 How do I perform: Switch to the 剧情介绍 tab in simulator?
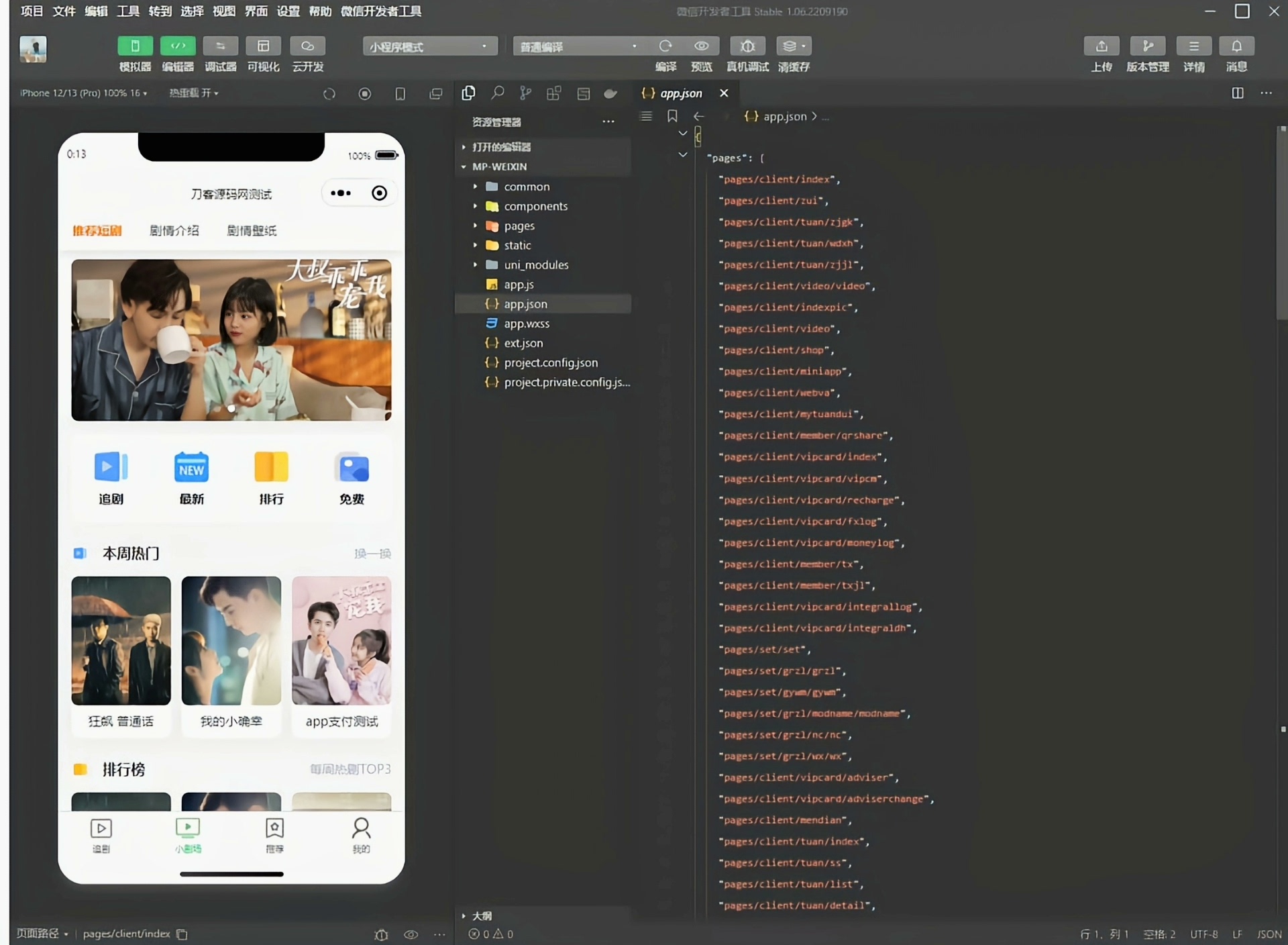(174, 231)
